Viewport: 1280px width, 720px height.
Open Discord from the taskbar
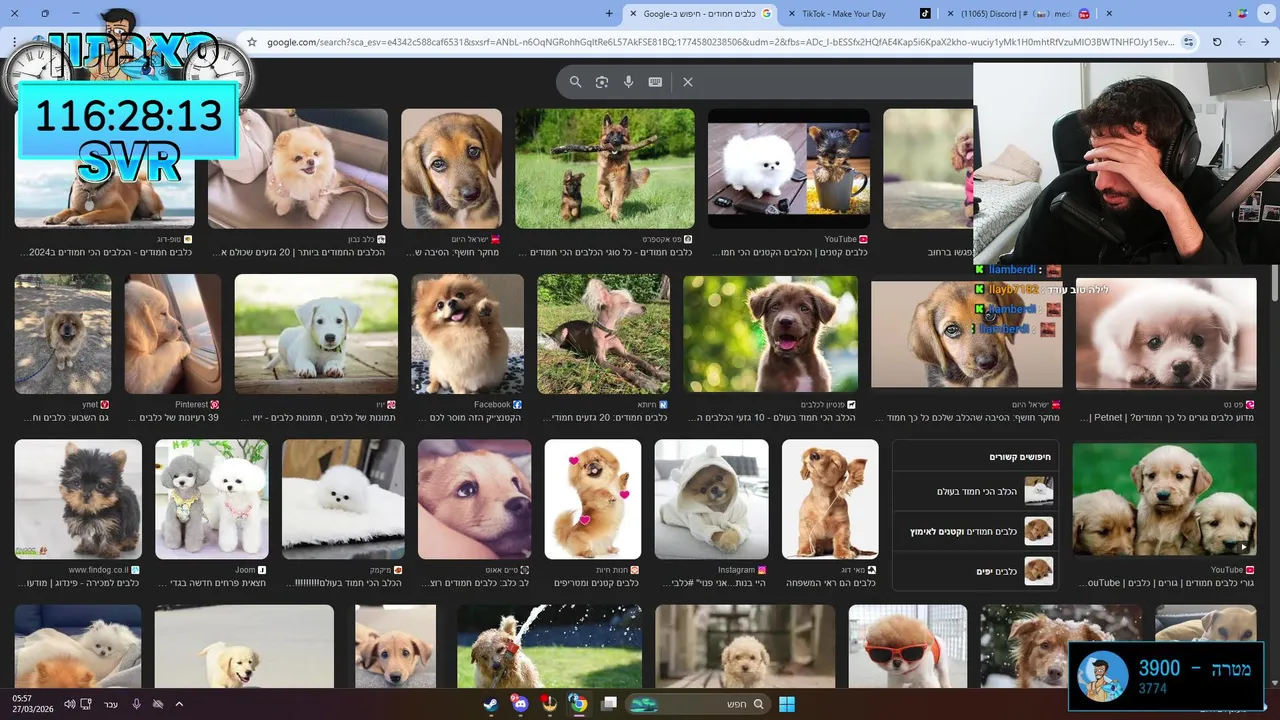(519, 704)
